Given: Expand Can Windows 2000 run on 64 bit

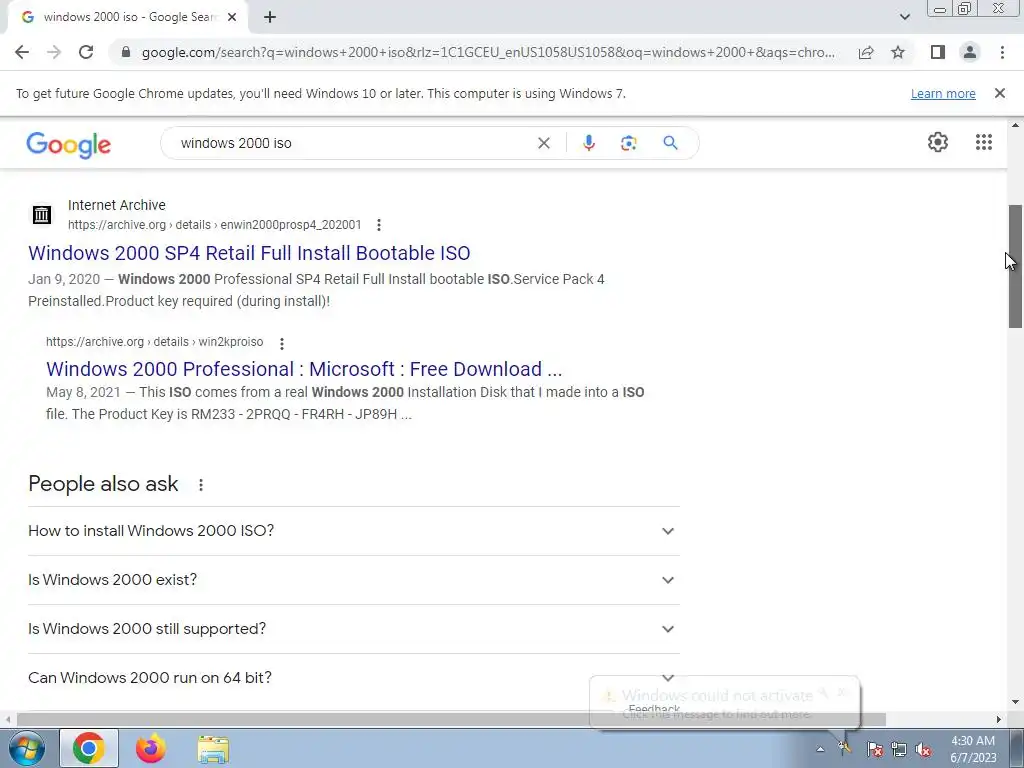Looking at the screenshot, I should tap(354, 678).
